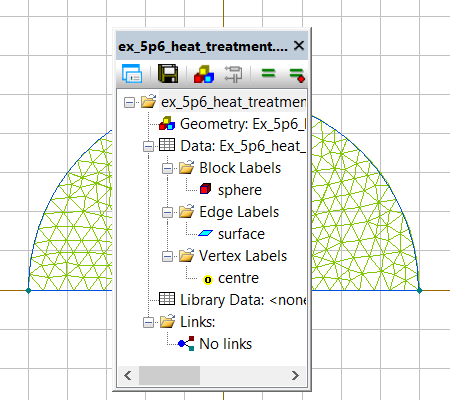Click the open folder icon beside Links
450x400 pixels.
coord(168,321)
